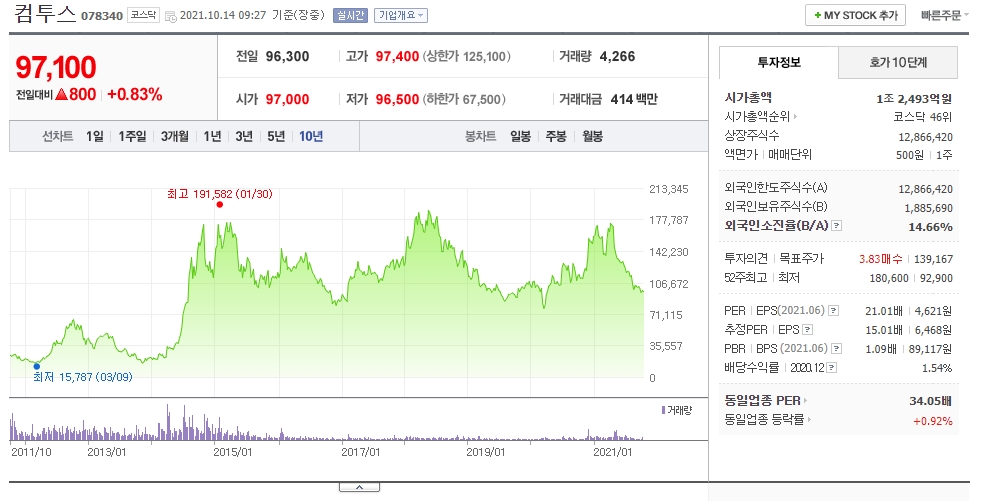This screenshot has height=501, width=986.
Task: Open the 기업개요 dropdown
Action: click(x=401, y=16)
